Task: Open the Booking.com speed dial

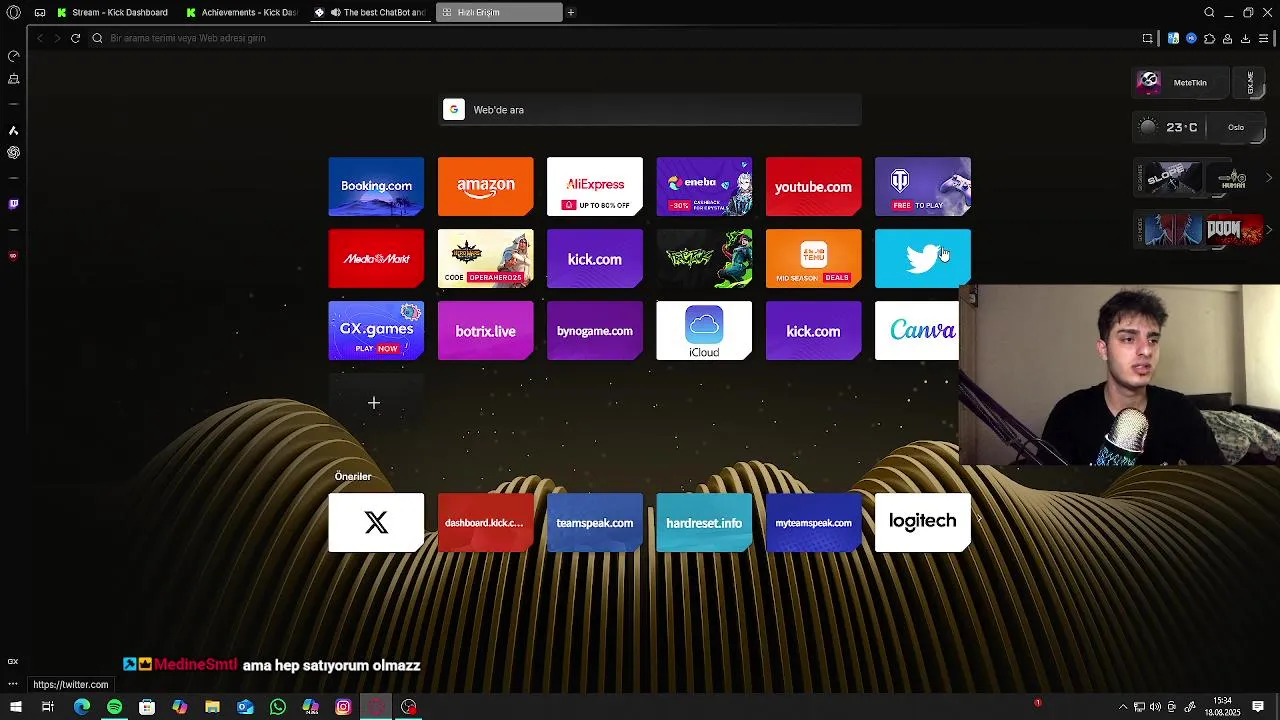Action: tap(376, 186)
